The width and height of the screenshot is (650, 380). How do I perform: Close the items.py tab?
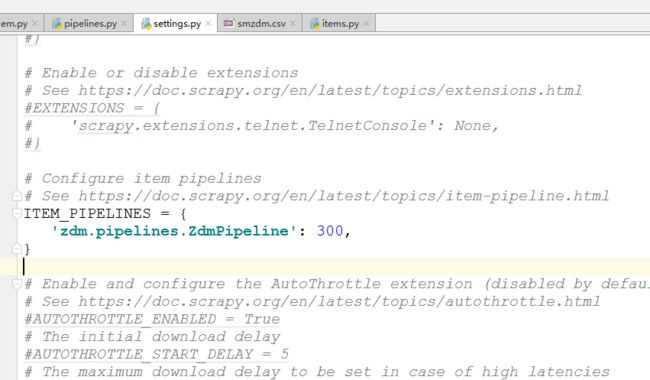[x=366, y=24]
